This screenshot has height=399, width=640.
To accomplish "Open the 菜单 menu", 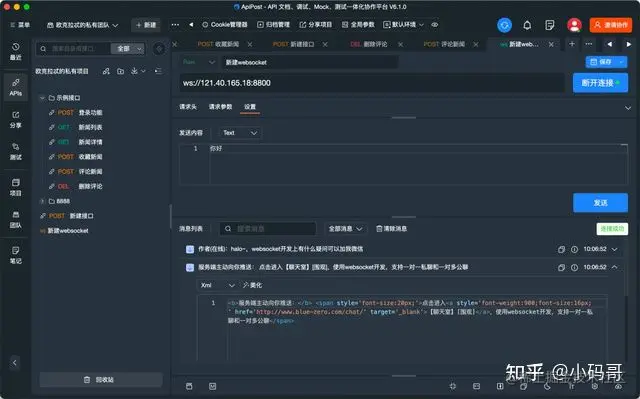I will point(20,25).
